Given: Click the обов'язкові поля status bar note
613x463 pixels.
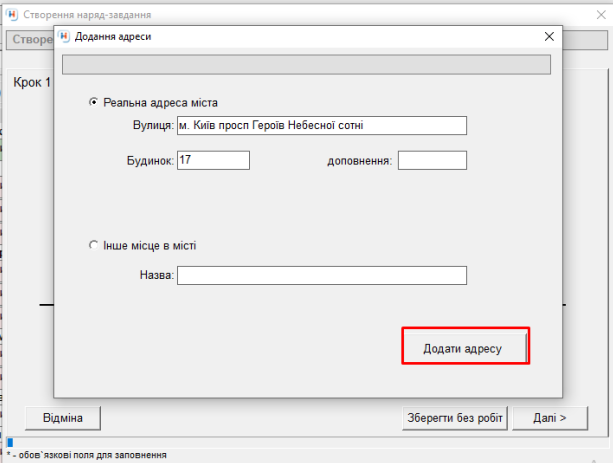Looking at the screenshot, I should point(85,455).
